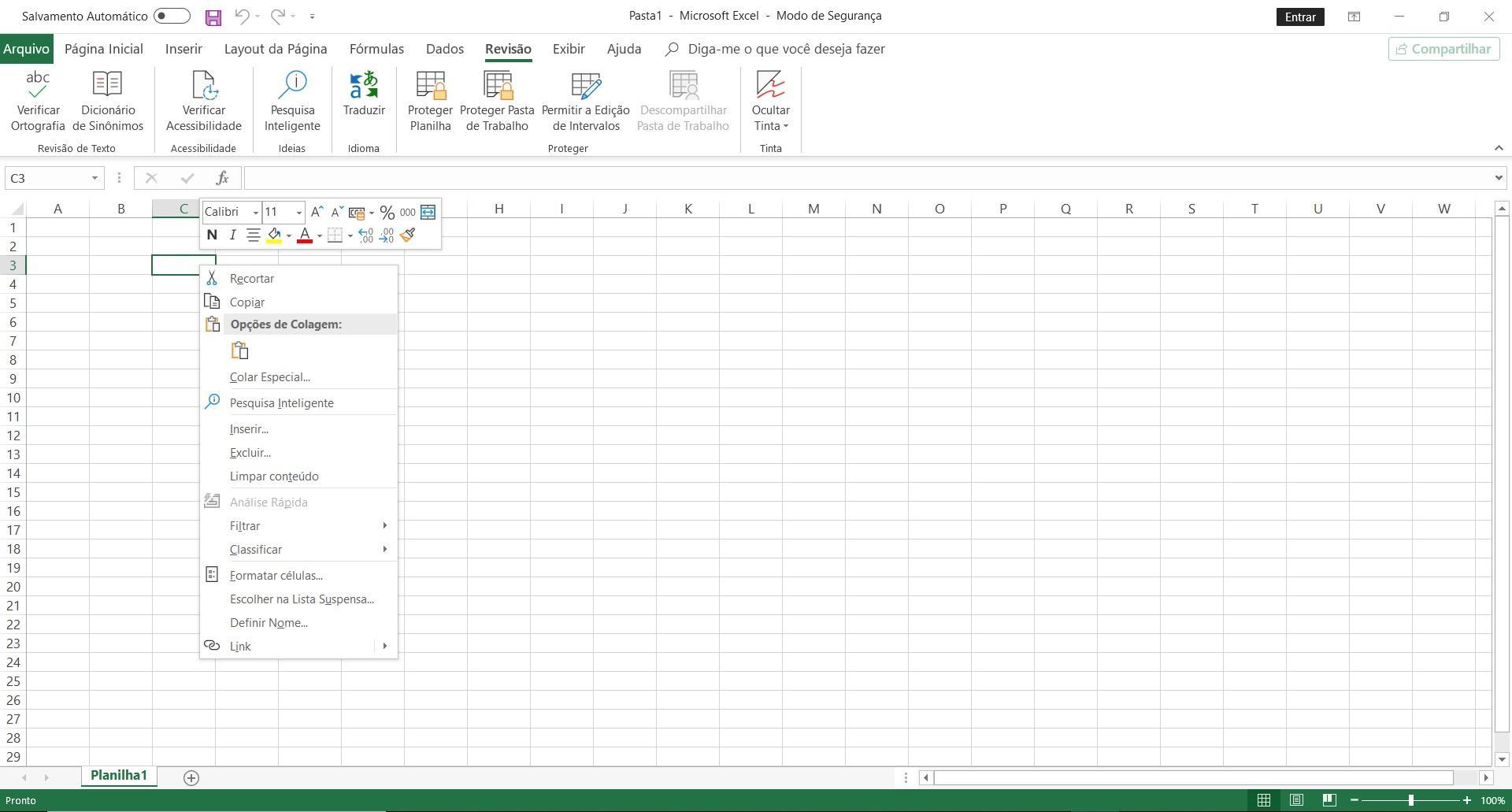Click Proteger Pasta de Trabalho
This screenshot has height=812, width=1512.
497,102
